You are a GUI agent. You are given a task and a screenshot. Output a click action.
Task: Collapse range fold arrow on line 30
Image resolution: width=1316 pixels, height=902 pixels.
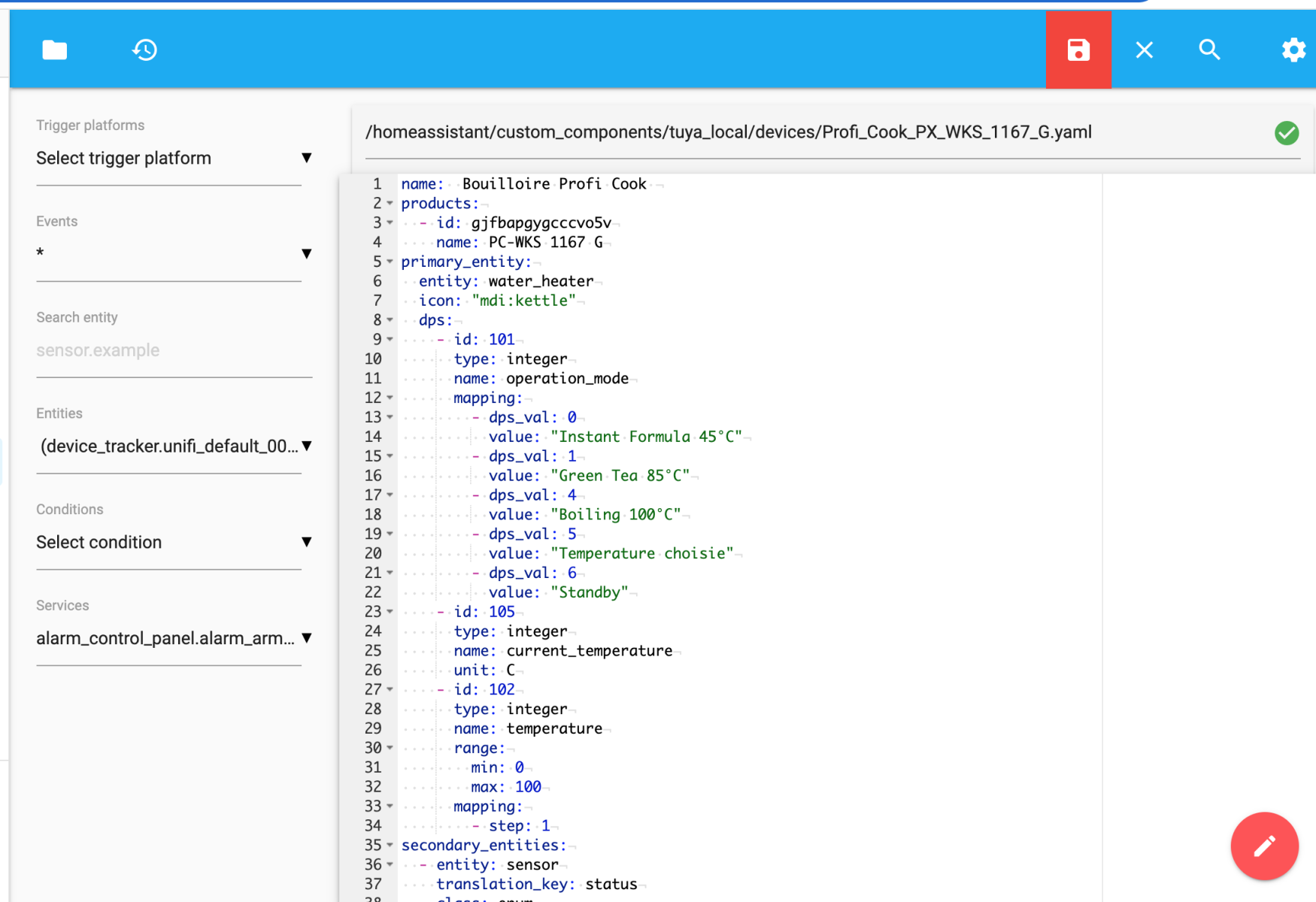point(390,748)
